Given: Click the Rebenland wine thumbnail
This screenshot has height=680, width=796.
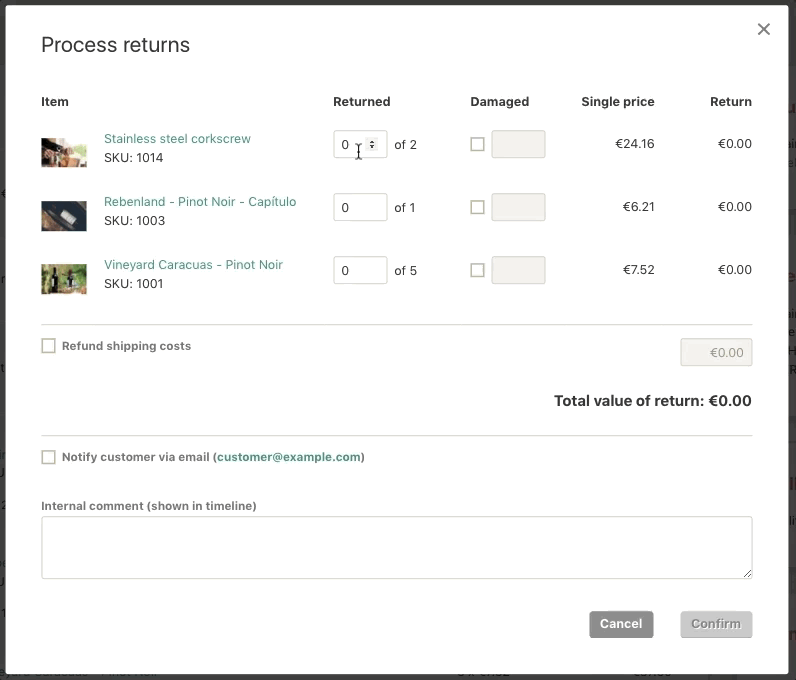Looking at the screenshot, I should 64,216.
